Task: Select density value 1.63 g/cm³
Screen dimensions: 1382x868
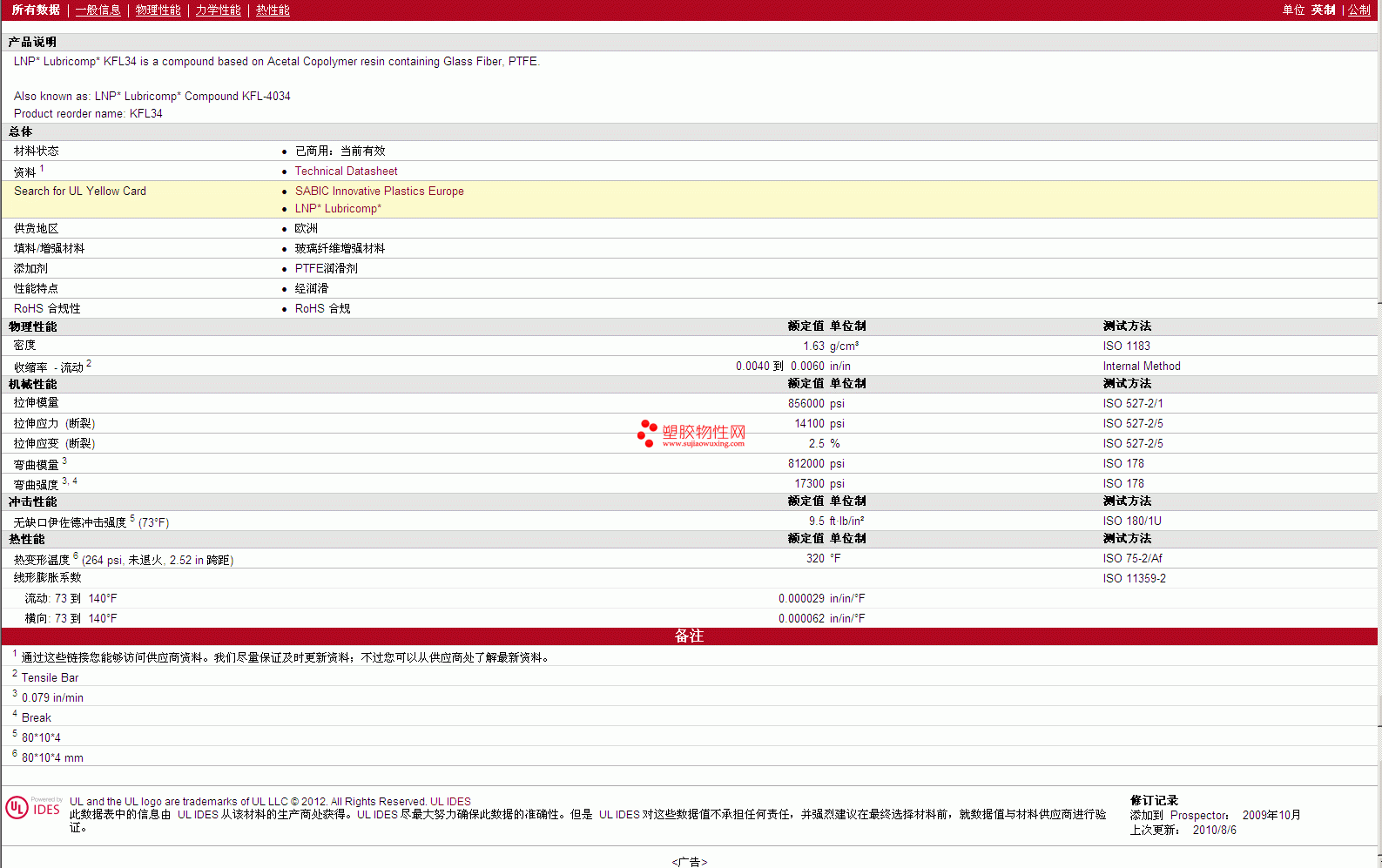Action: coord(831,347)
